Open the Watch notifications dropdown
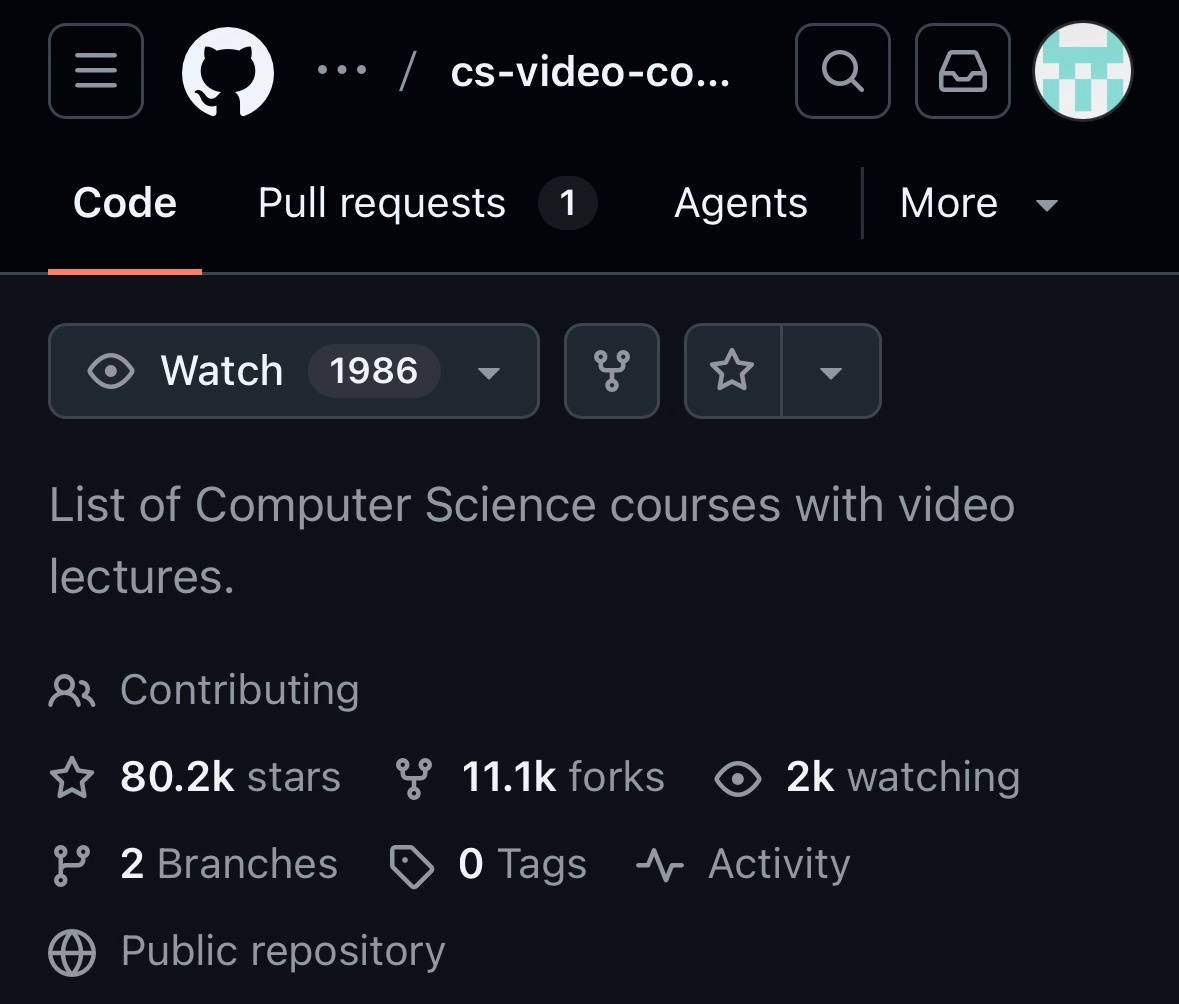The image size is (1179, 1004). tap(293, 371)
